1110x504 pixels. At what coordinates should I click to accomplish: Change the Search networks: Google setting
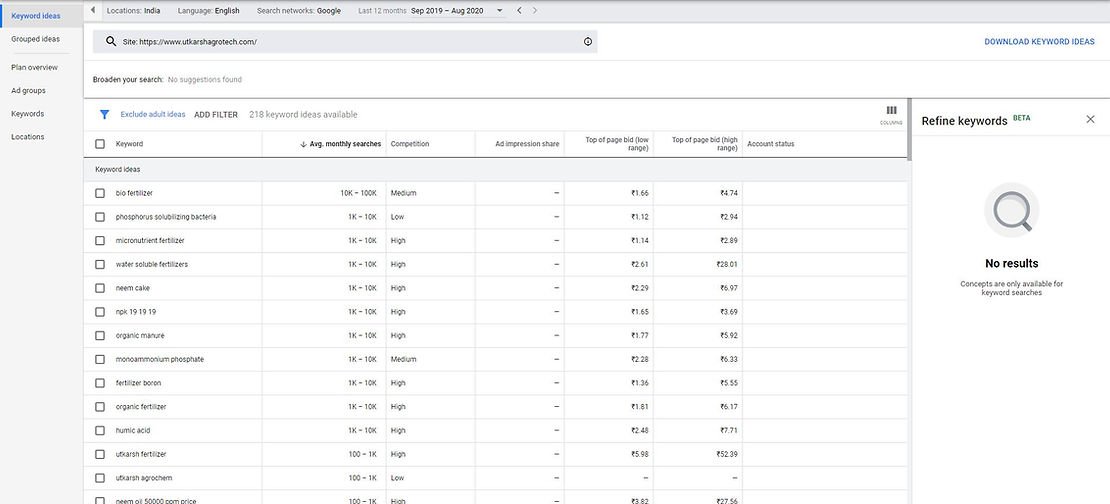(x=298, y=11)
